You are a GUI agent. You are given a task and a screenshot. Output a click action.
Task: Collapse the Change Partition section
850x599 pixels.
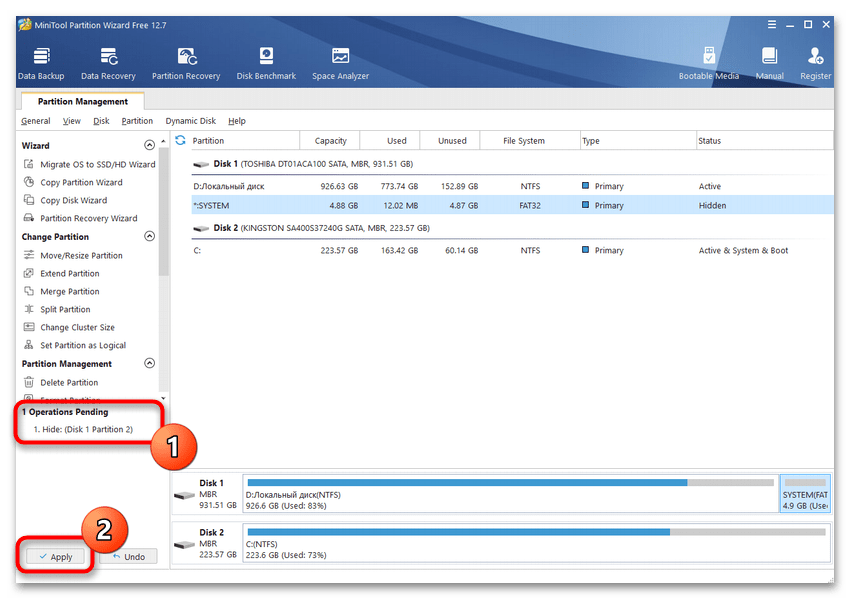coord(150,236)
